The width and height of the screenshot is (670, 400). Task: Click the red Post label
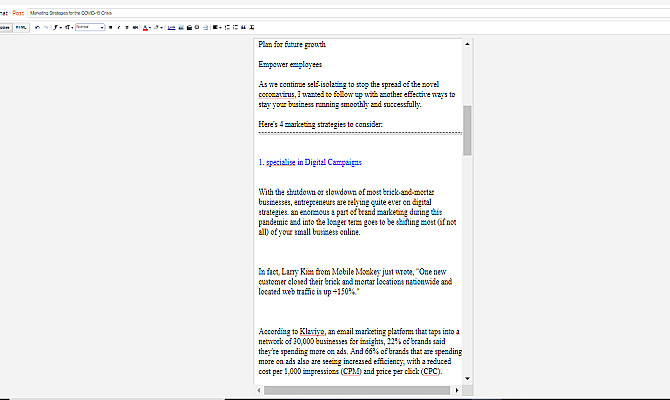click(18, 13)
